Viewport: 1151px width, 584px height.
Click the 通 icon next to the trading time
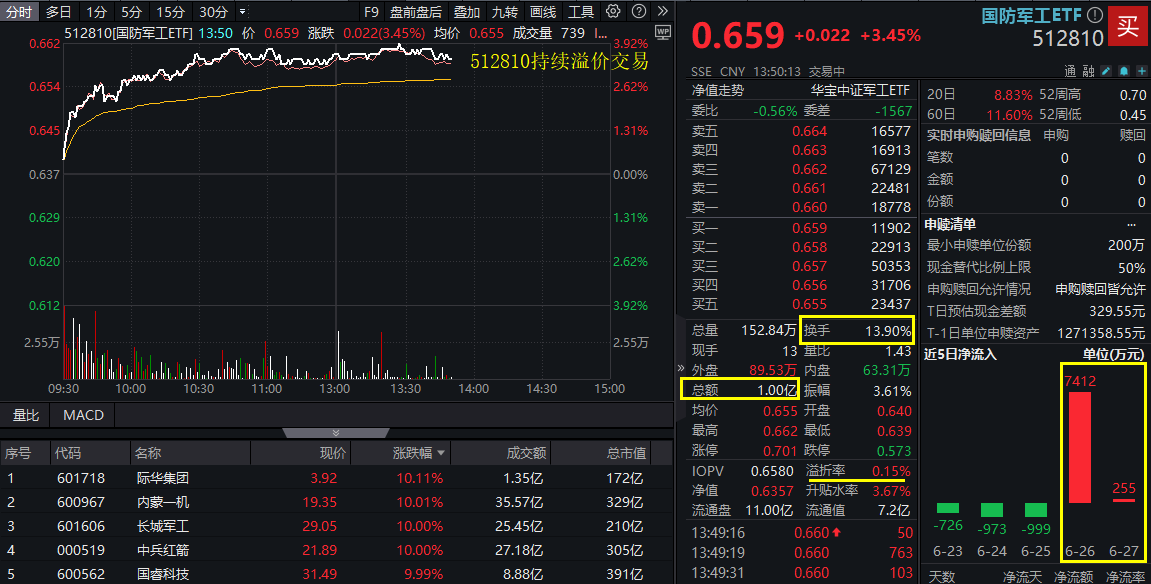1070,70
